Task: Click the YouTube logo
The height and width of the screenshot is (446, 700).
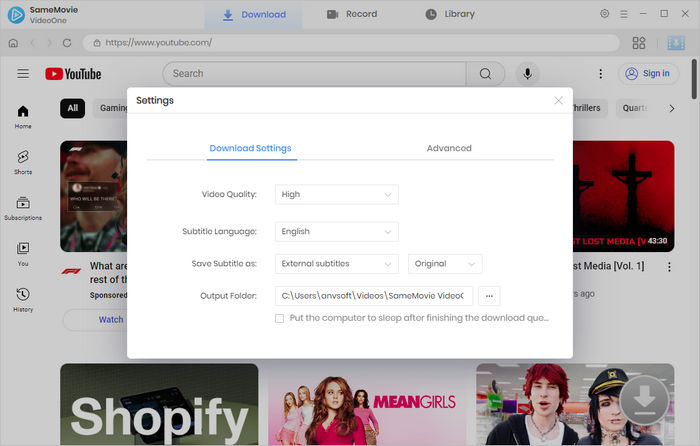Action: pos(73,74)
